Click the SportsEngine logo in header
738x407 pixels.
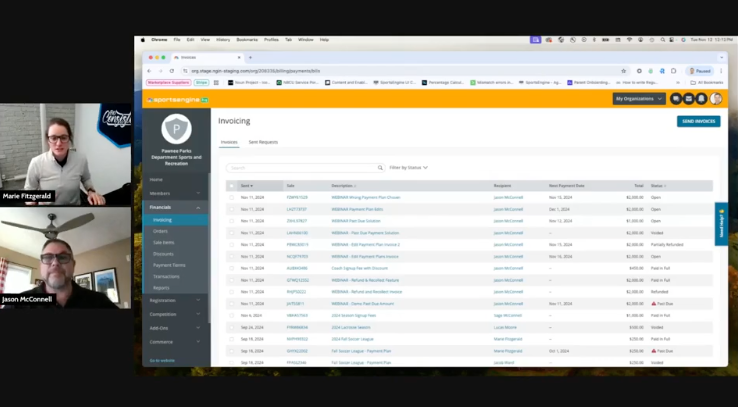coord(178,100)
